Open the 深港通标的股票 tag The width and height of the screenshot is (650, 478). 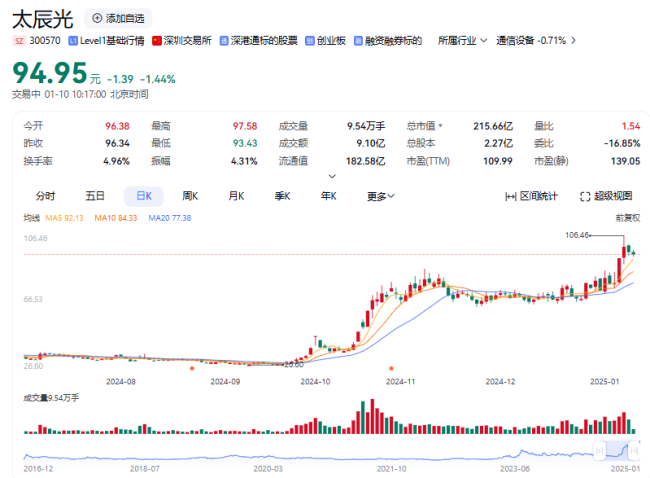[264, 41]
